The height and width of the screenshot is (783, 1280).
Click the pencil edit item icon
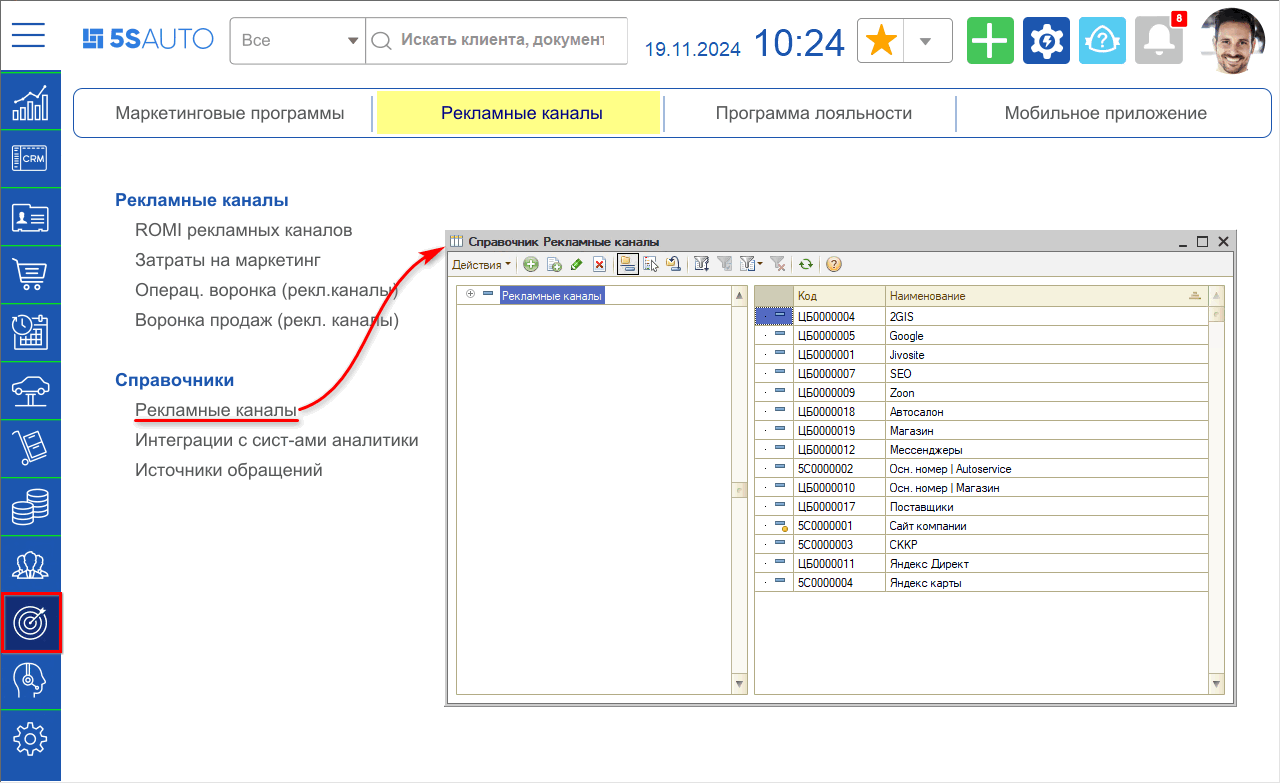pos(576,265)
